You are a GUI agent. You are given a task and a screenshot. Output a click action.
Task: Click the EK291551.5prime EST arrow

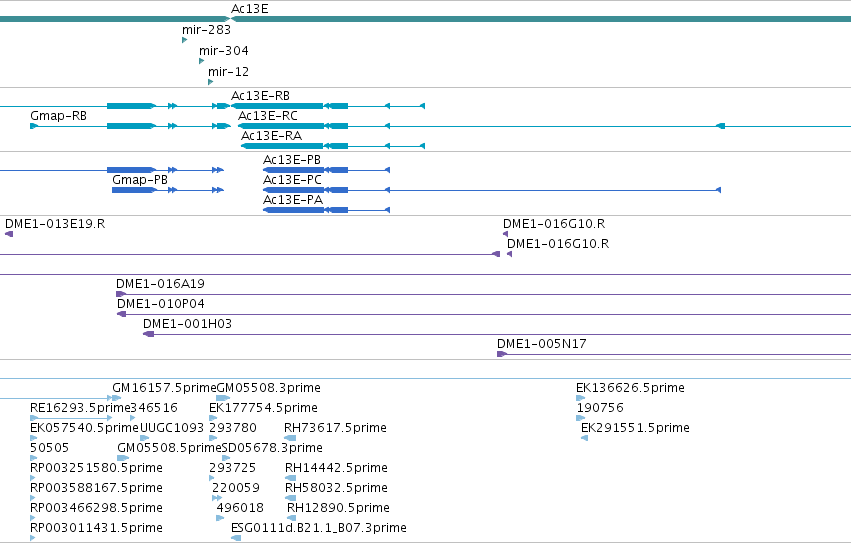(585, 438)
